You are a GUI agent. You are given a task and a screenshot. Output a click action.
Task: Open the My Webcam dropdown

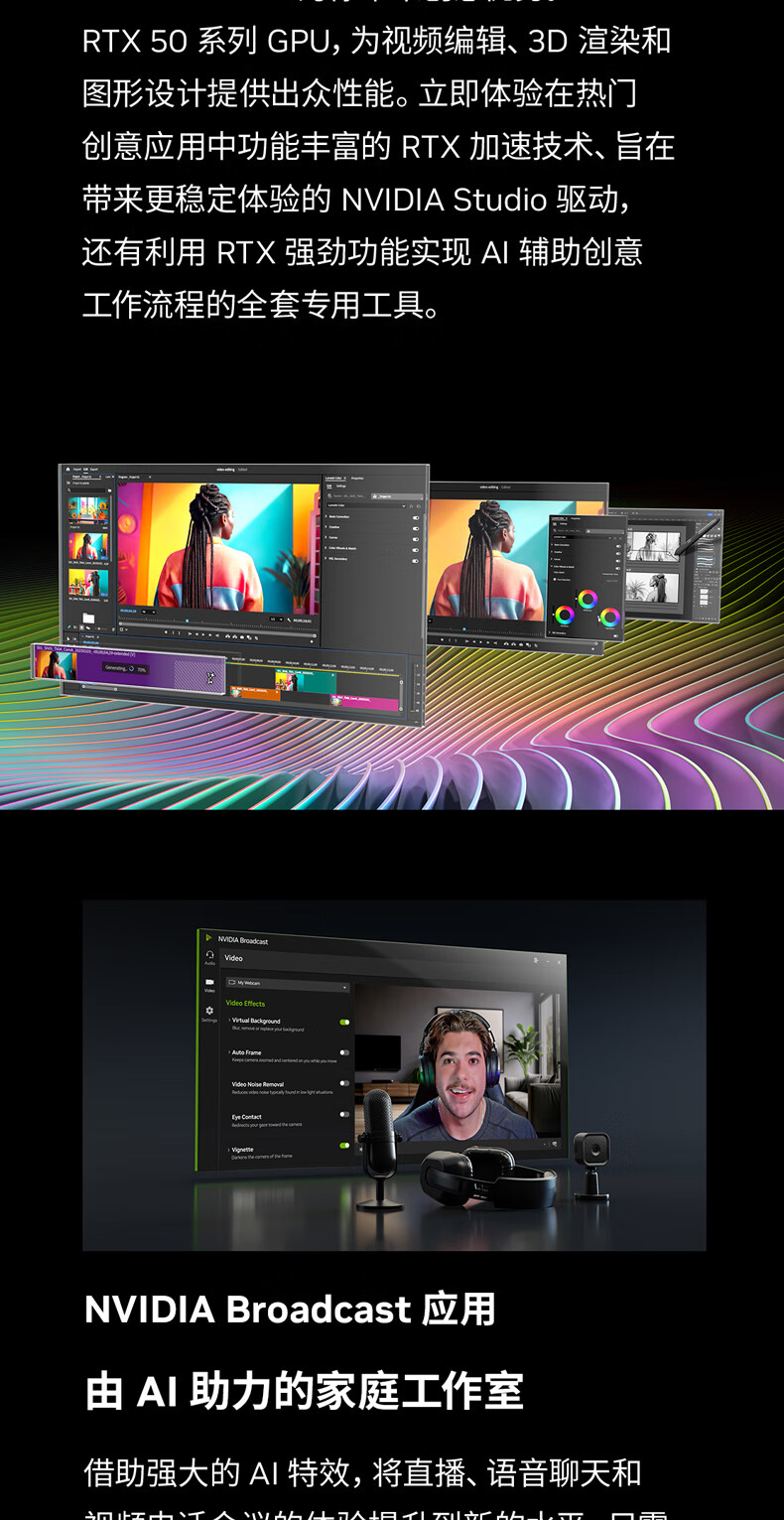point(288,985)
